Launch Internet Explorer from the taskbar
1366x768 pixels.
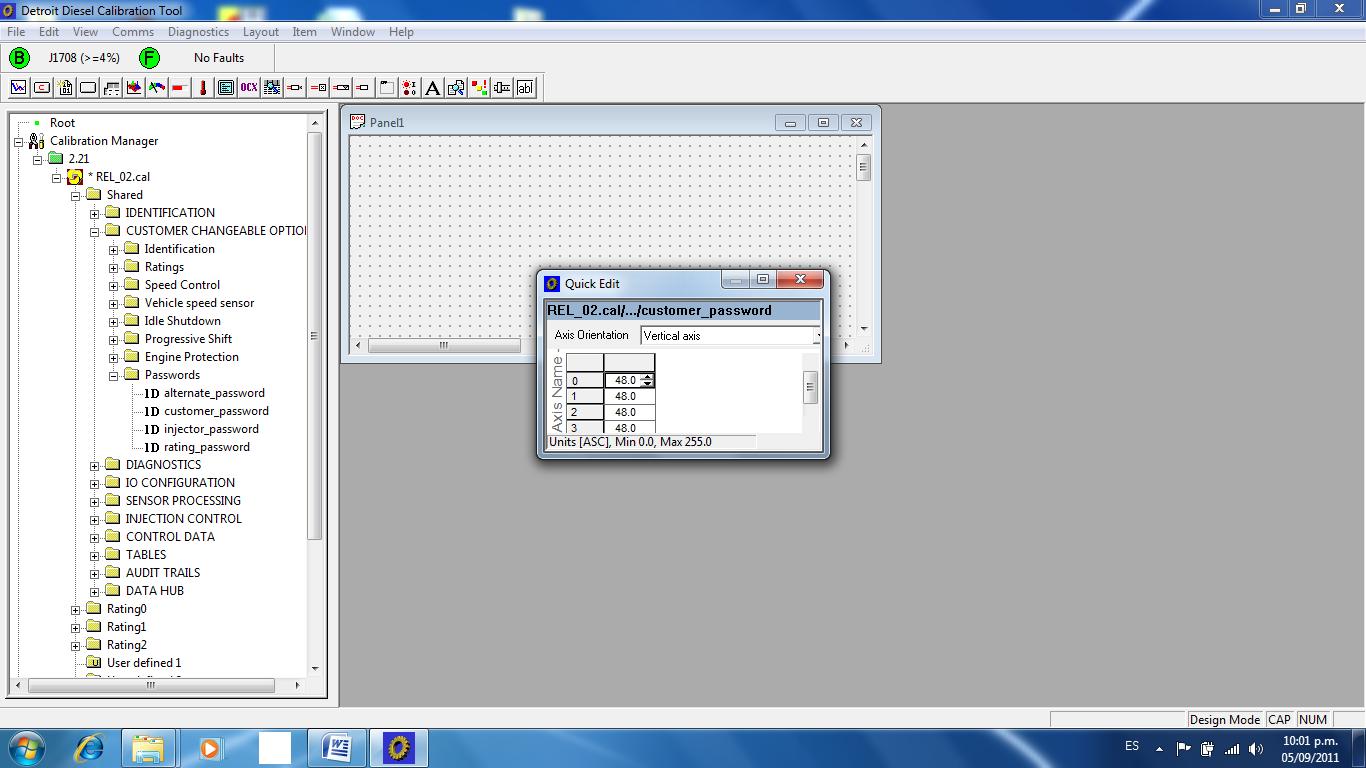[90, 748]
